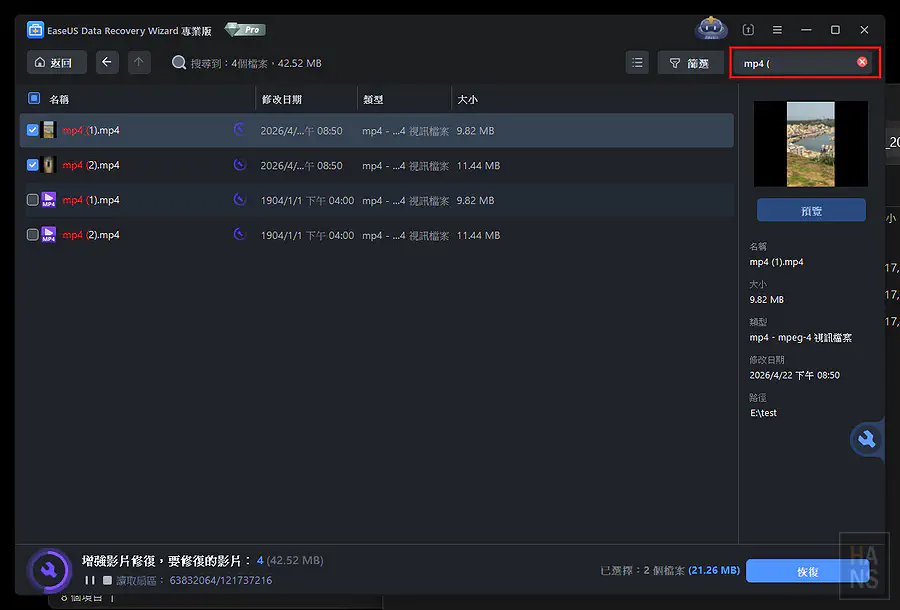This screenshot has width=900, height=610.
Task: Check the mp4 (2).mp4 dated 1904/1/1
Action: click(x=33, y=235)
